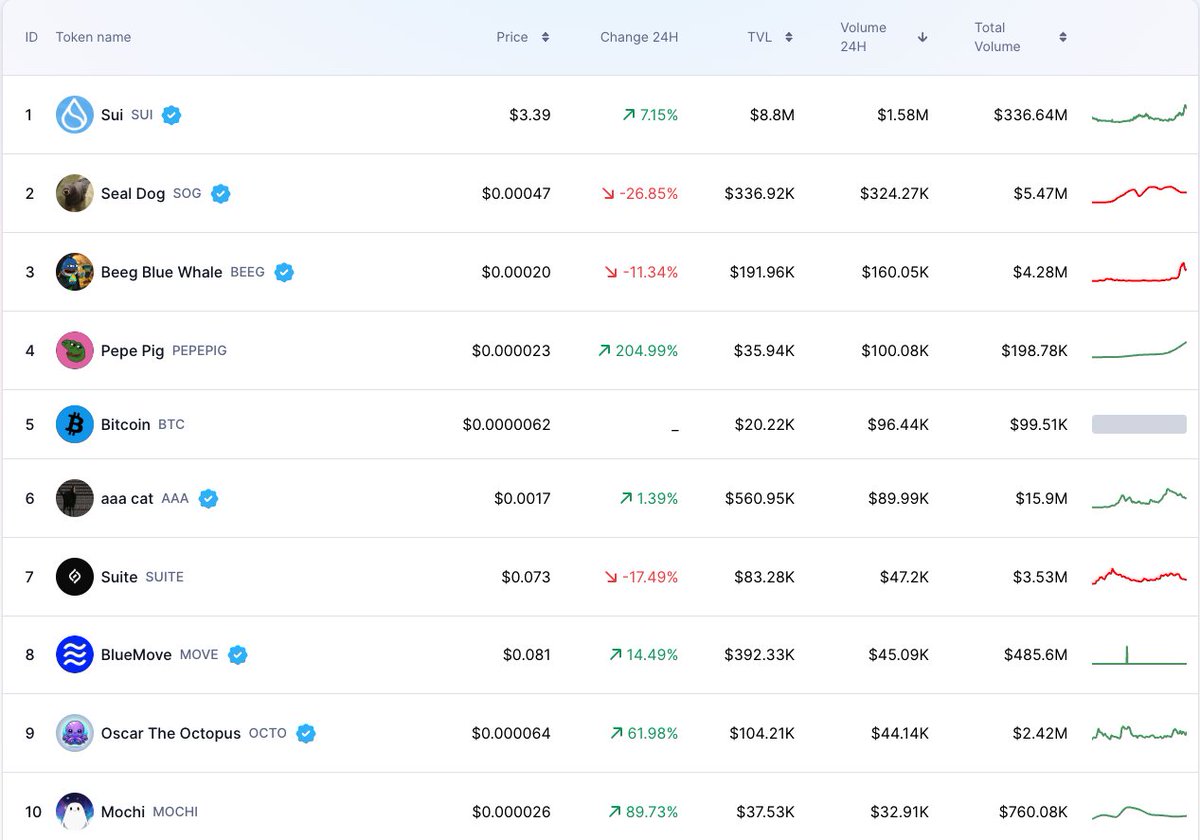Open the Beeg Blue Whale name link
The height and width of the screenshot is (840, 1200).
[162, 272]
